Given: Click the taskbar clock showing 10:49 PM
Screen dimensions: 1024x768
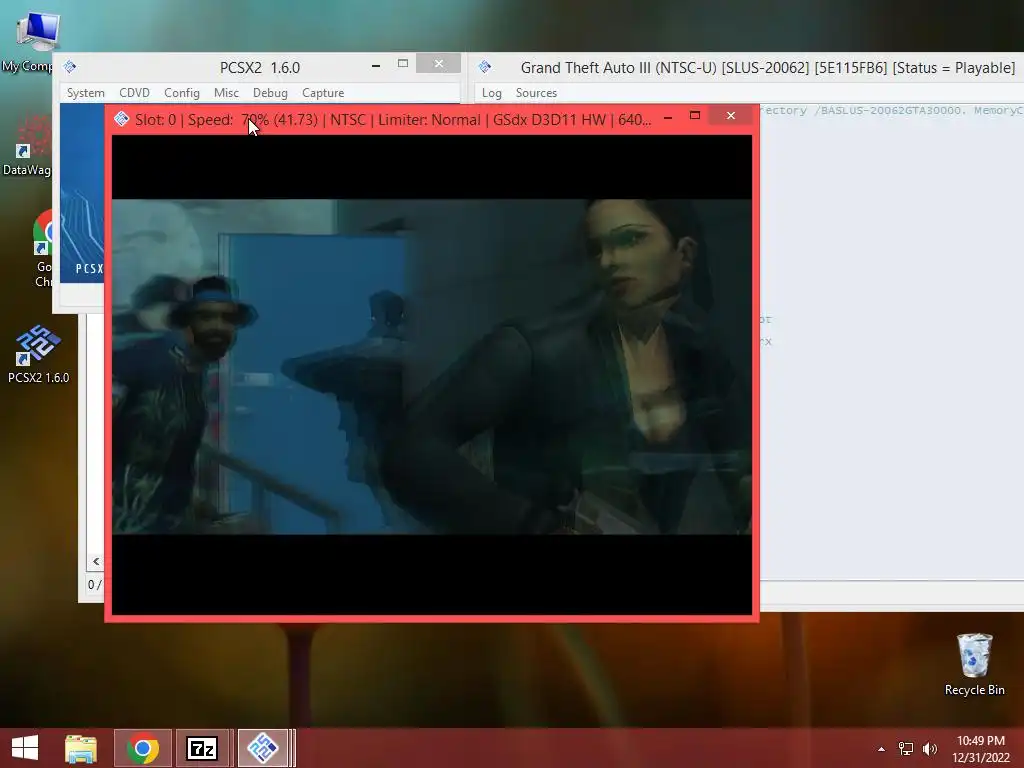Looking at the screenshot, I should (x=981, y=749).
